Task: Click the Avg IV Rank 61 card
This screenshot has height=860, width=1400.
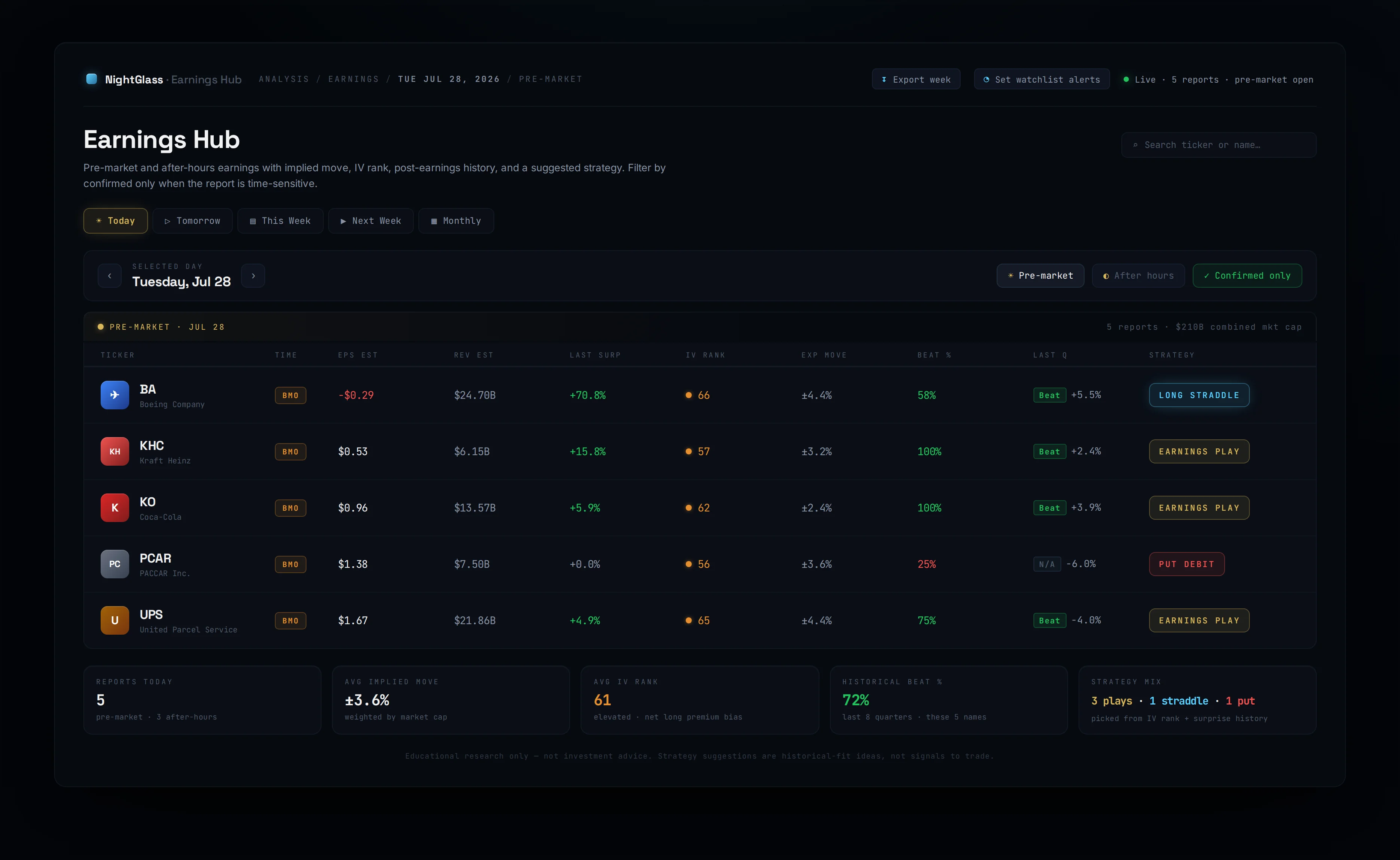Action: (x=700, y=700)
